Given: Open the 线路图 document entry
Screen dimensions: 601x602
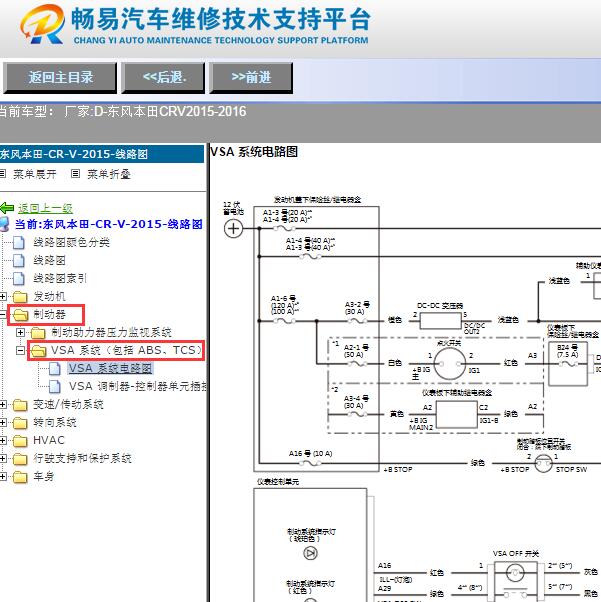Looking at the screenshot, I should click(x=49, y=260).
